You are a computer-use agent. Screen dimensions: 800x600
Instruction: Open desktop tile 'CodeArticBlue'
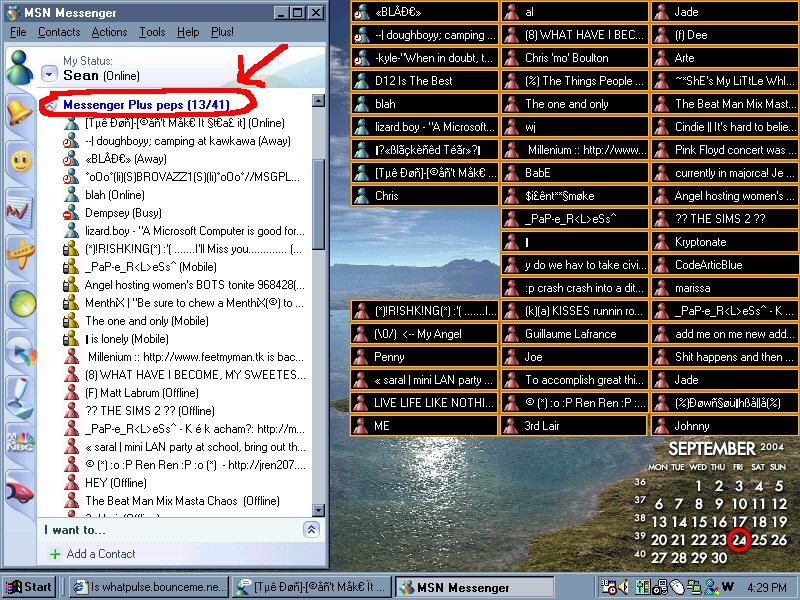point(725,265)
